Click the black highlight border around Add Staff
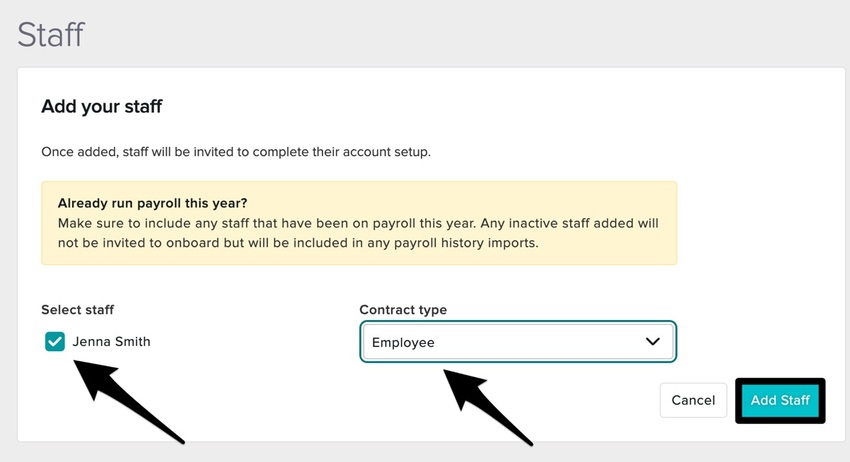Image resolution: width=850 pixels, height=462 pixels. click(x=780, y=381)
